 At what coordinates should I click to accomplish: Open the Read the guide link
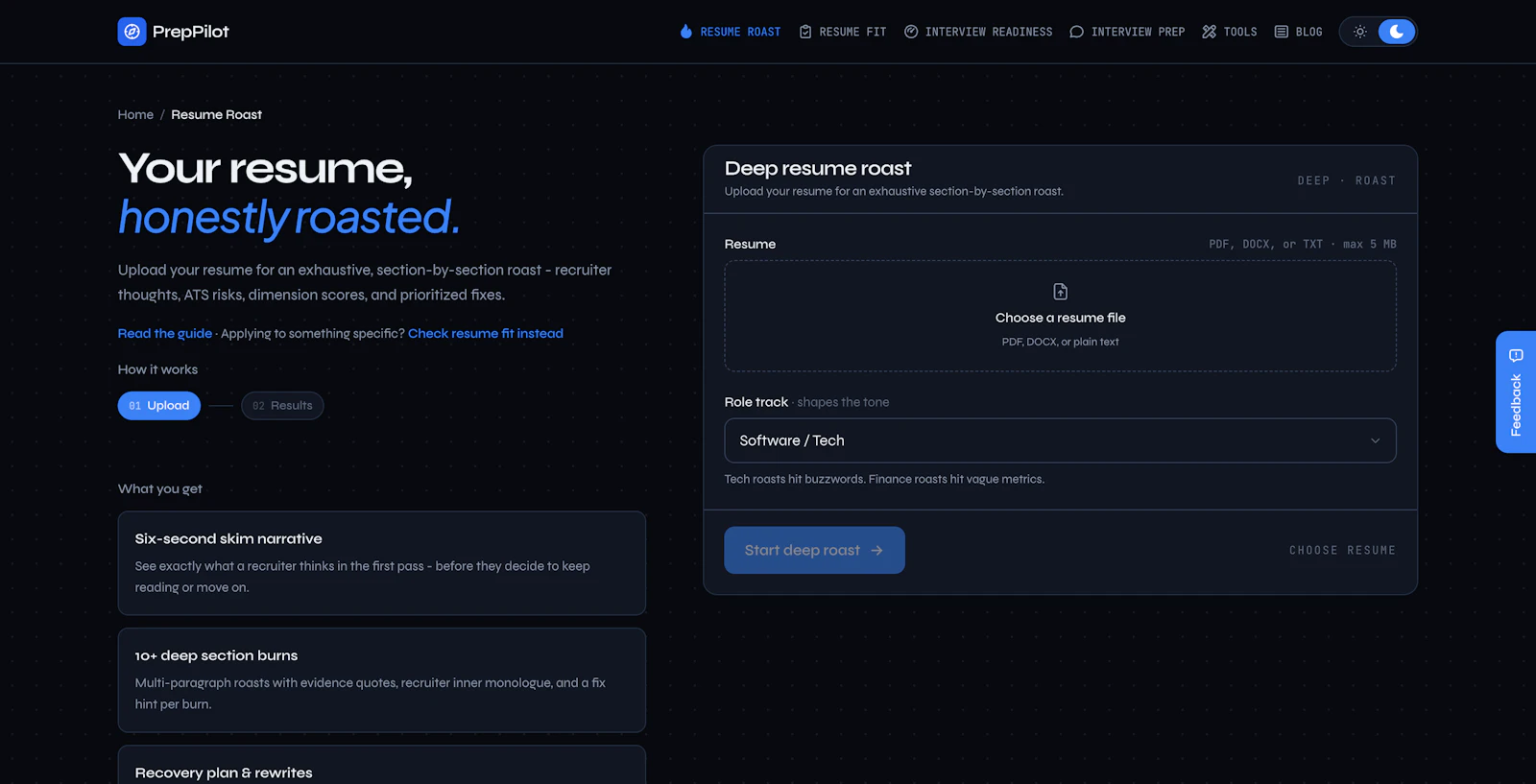click(165, 333)
